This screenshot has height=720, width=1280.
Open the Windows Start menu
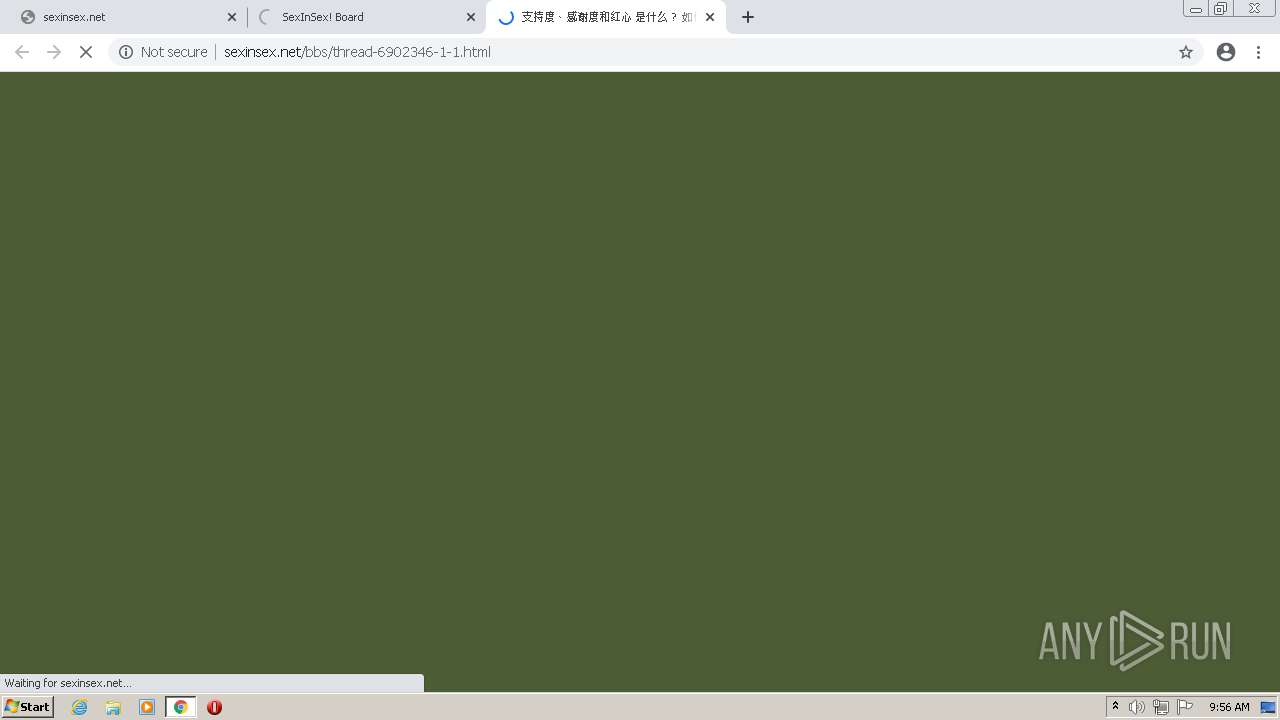coord(28,707)
